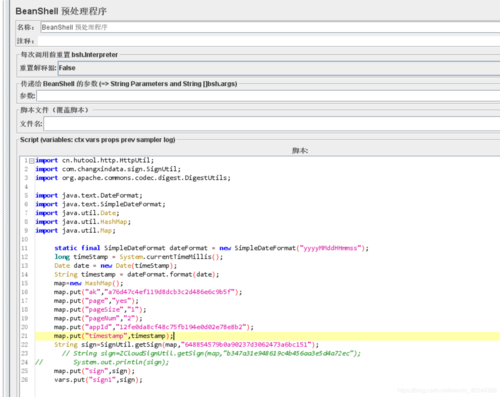Click the Date date = new Date line

(115, 266)
